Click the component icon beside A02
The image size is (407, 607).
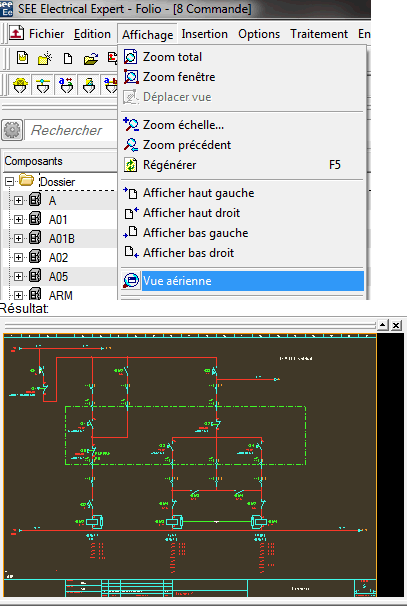point(35,257)
